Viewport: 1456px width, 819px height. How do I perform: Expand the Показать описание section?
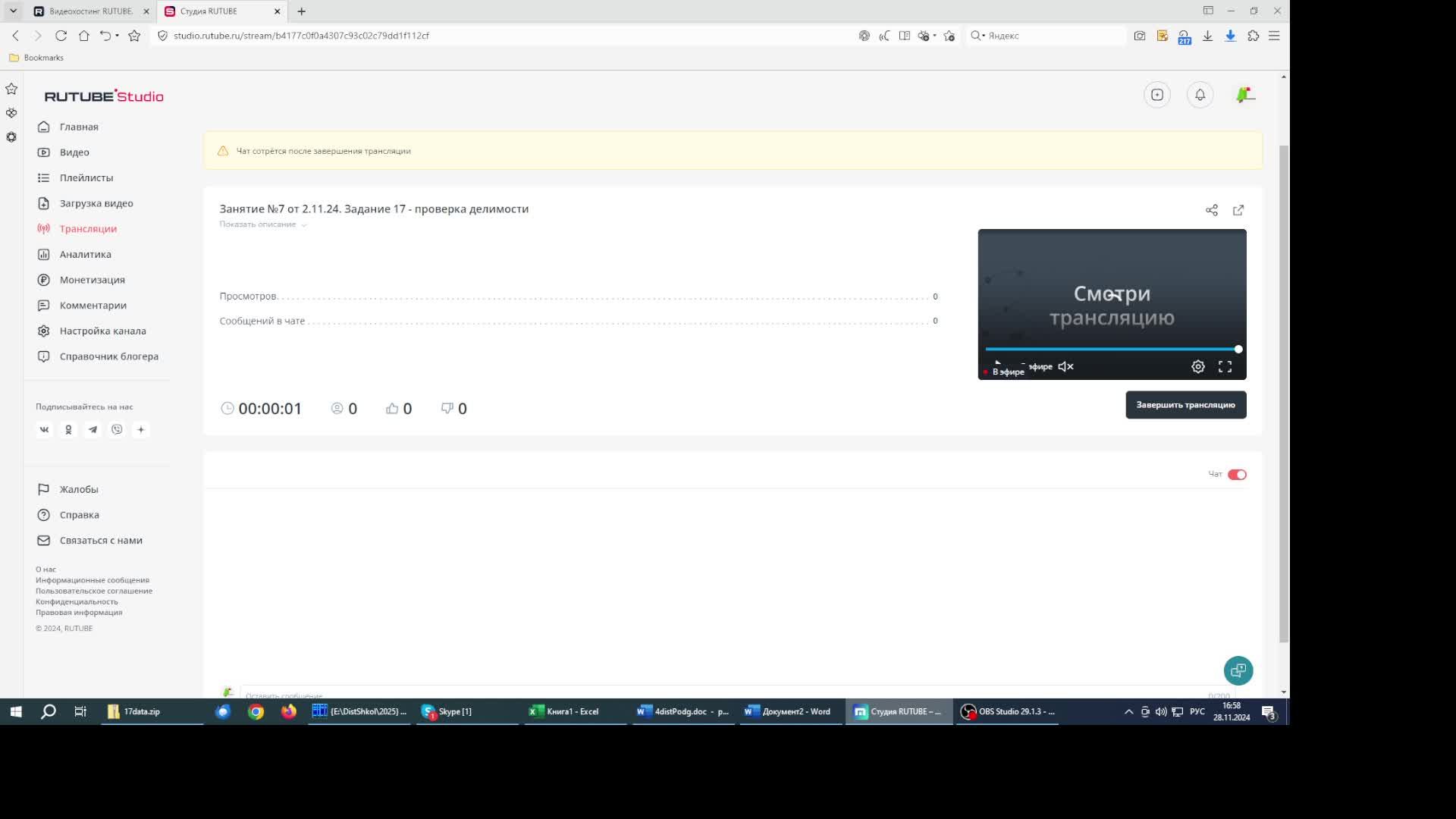(263, 224)
